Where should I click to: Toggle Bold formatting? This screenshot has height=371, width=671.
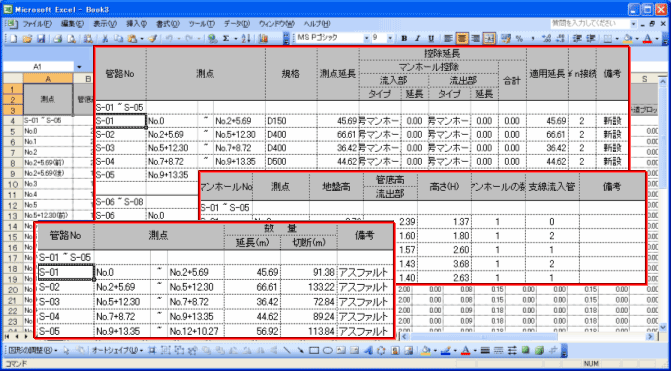tap(404, 39)
